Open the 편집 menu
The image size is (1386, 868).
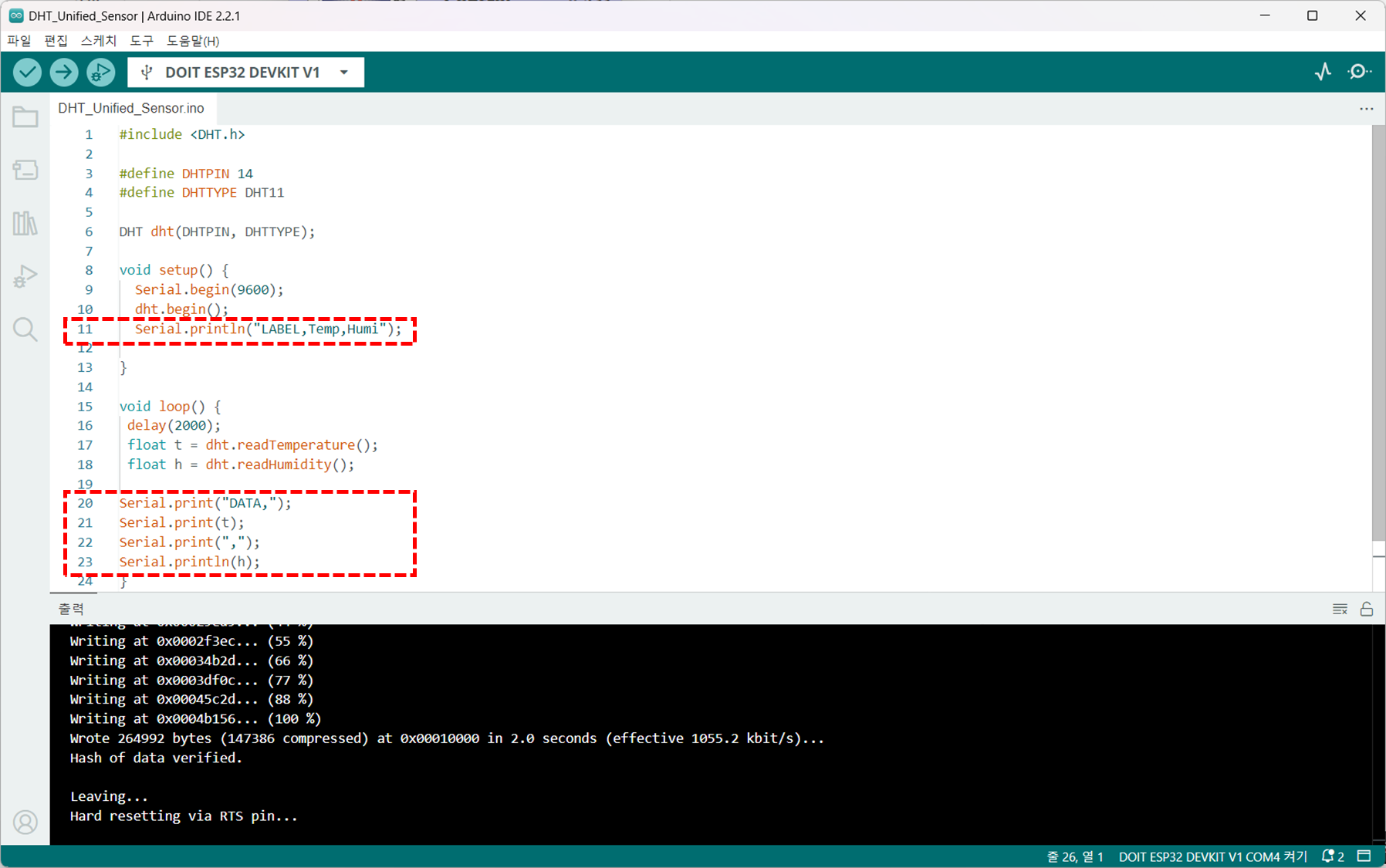coord(56,41)
